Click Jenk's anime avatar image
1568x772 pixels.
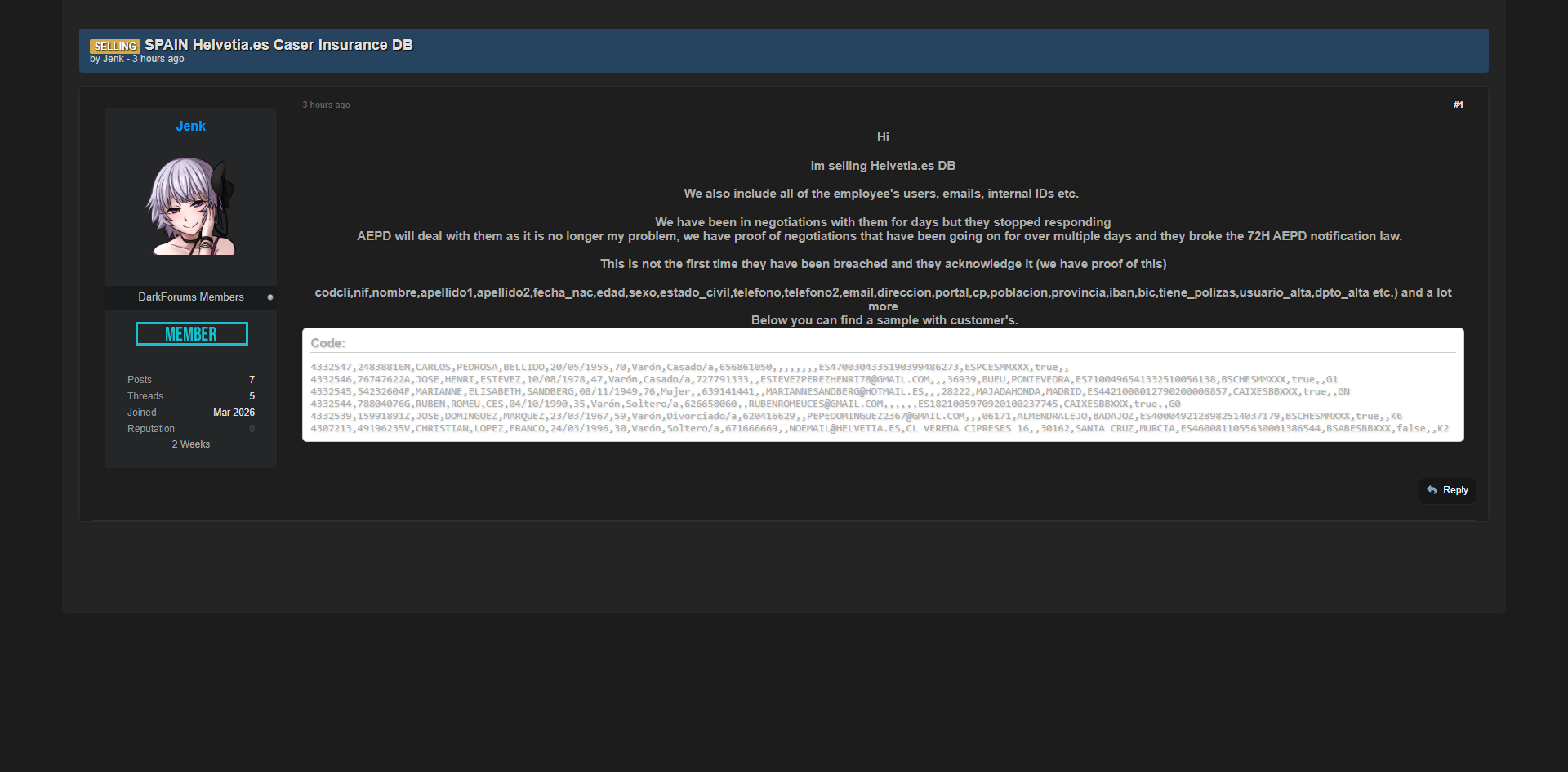pyautogui.click(x=190, y=206)
